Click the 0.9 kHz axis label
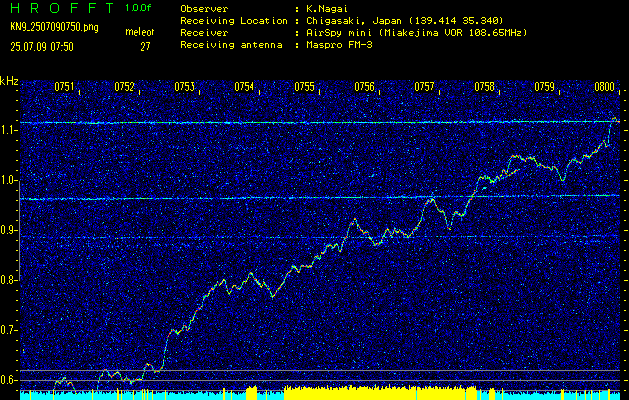The image size is (629, 400). click(7, 230)
